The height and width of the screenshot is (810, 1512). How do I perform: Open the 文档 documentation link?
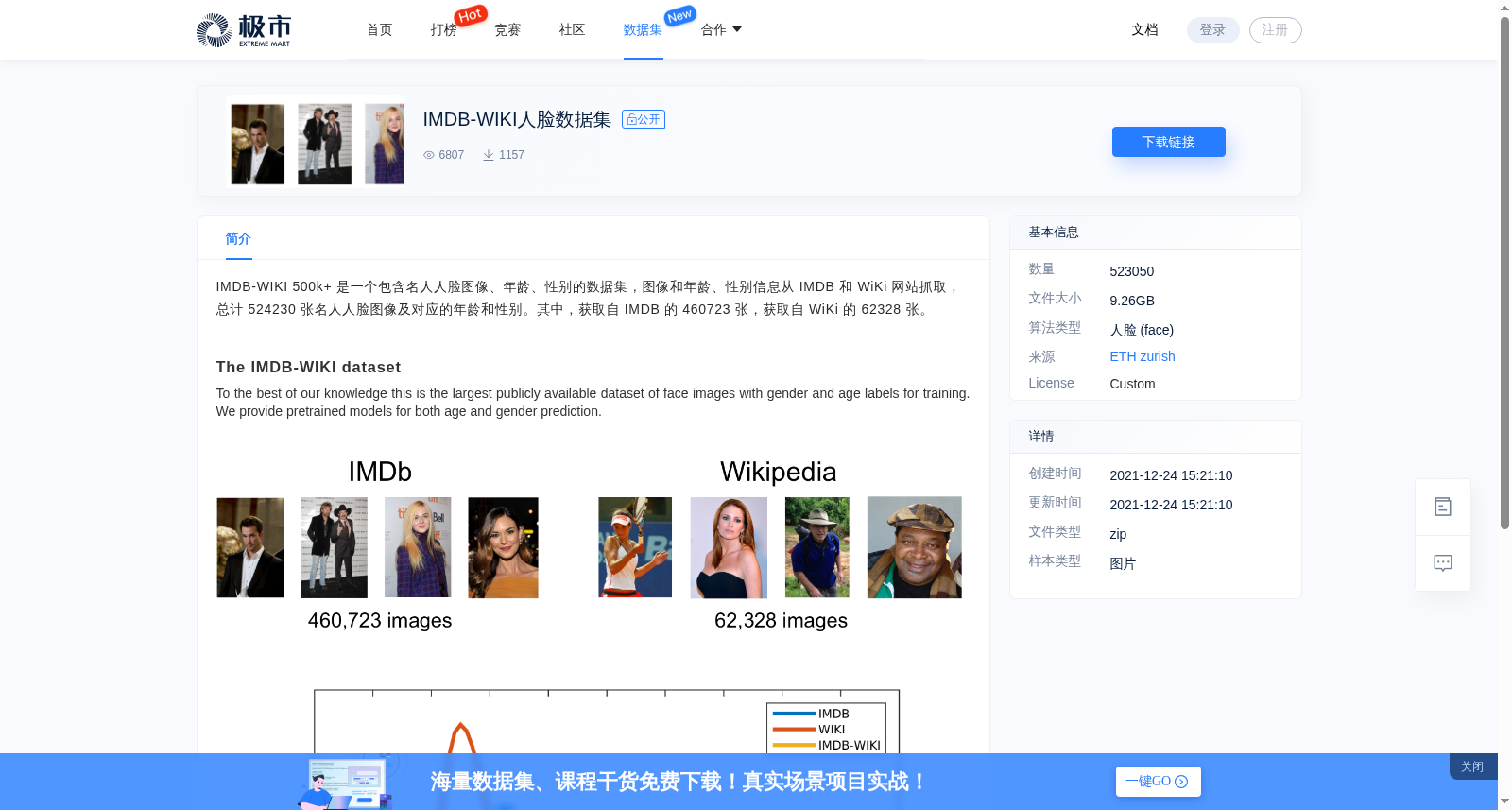coord(1144,30)
